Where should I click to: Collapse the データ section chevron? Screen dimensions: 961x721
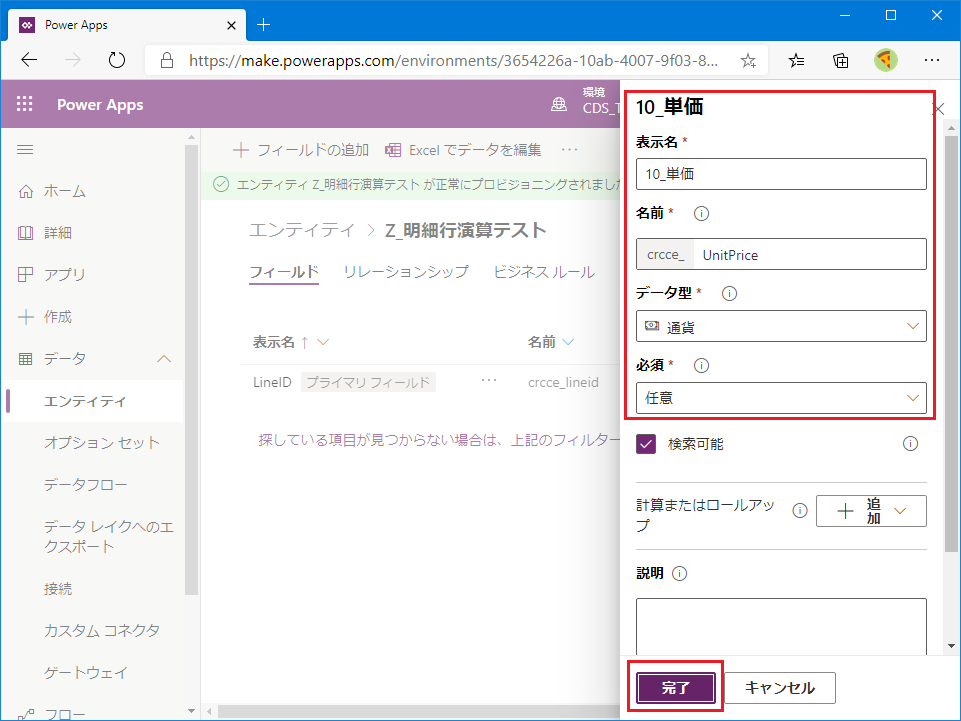click(x=164, y=359)
